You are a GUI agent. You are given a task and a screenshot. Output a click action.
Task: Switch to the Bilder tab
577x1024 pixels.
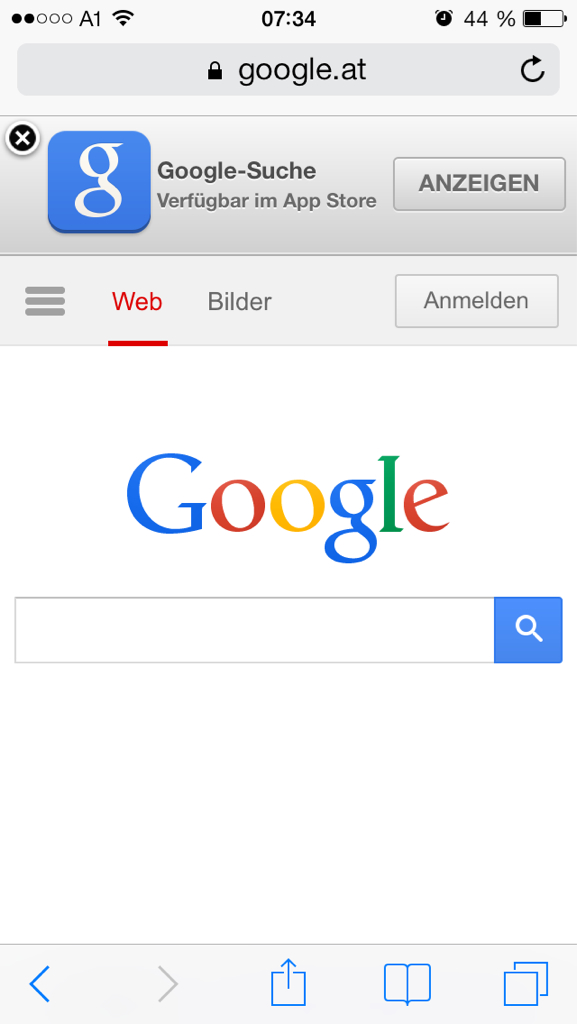click(240, 302)
